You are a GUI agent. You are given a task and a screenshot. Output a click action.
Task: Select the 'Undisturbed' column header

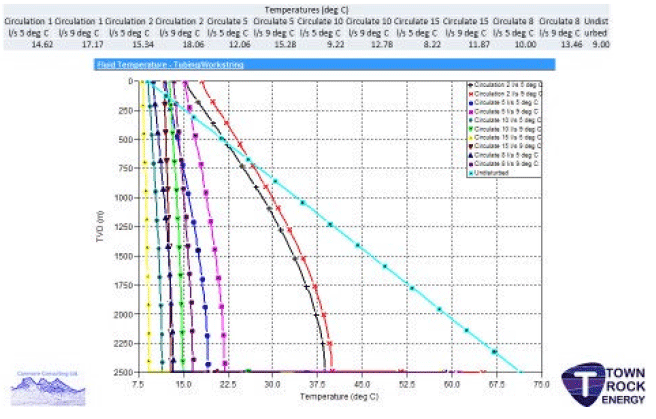(x=596, y=27)
